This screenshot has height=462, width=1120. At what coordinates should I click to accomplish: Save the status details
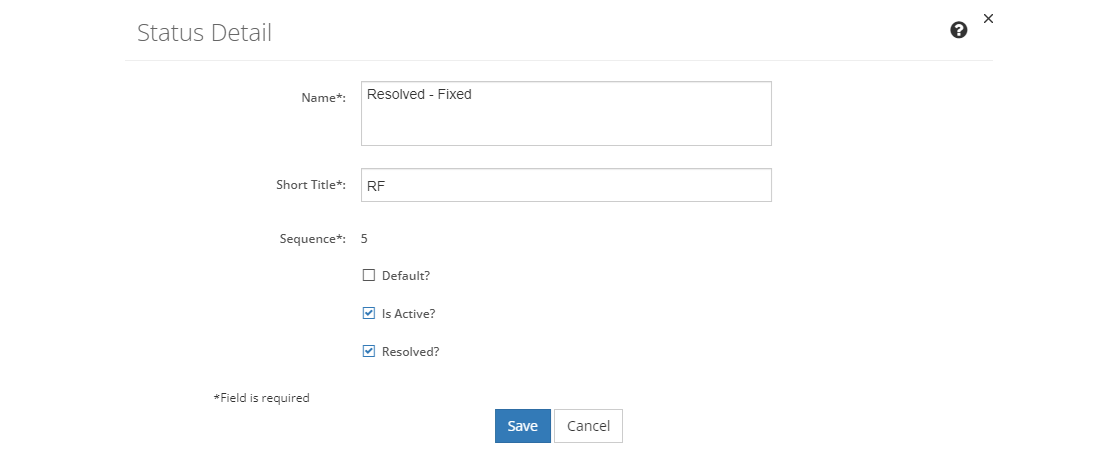tap(523, 426)
